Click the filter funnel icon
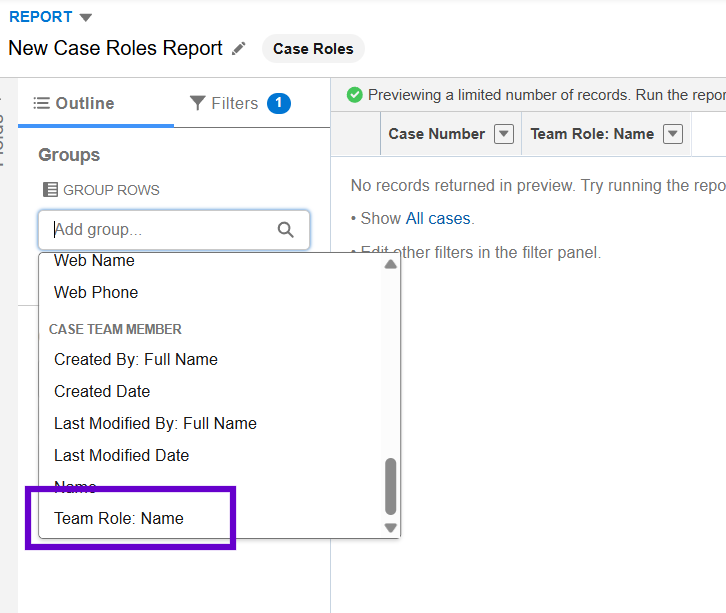The image size is (726, 613). click(197, 103)
